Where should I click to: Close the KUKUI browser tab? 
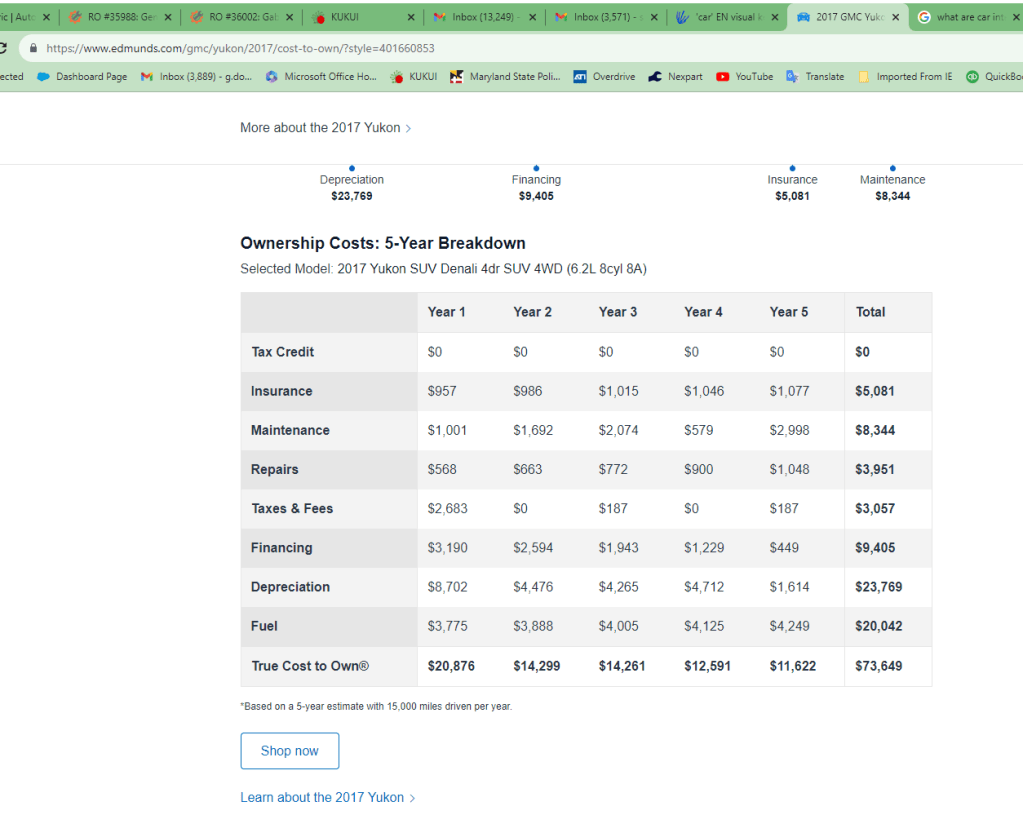[x=411, y=17]
